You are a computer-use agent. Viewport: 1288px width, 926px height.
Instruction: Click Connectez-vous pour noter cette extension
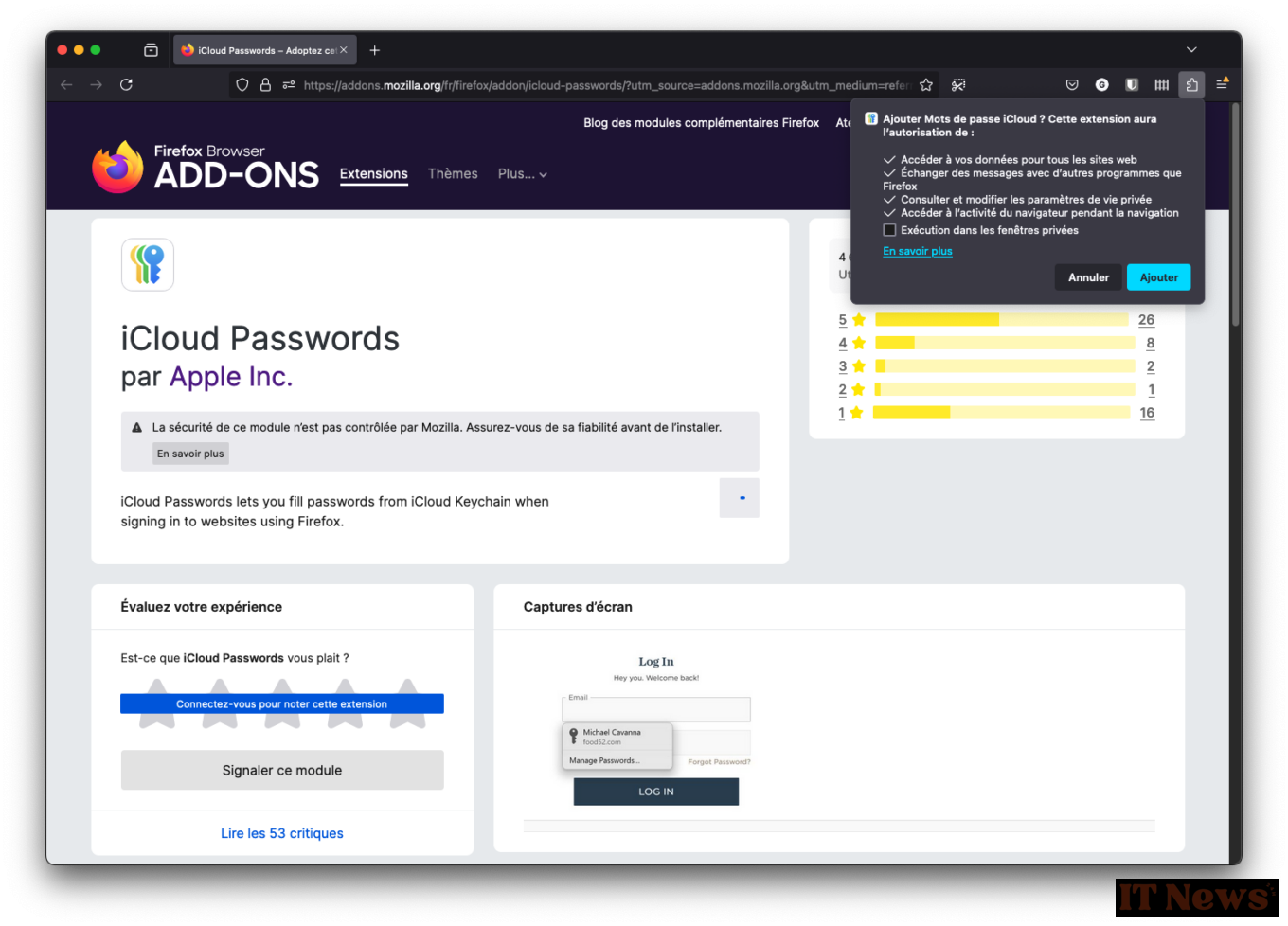coord(282,703)
